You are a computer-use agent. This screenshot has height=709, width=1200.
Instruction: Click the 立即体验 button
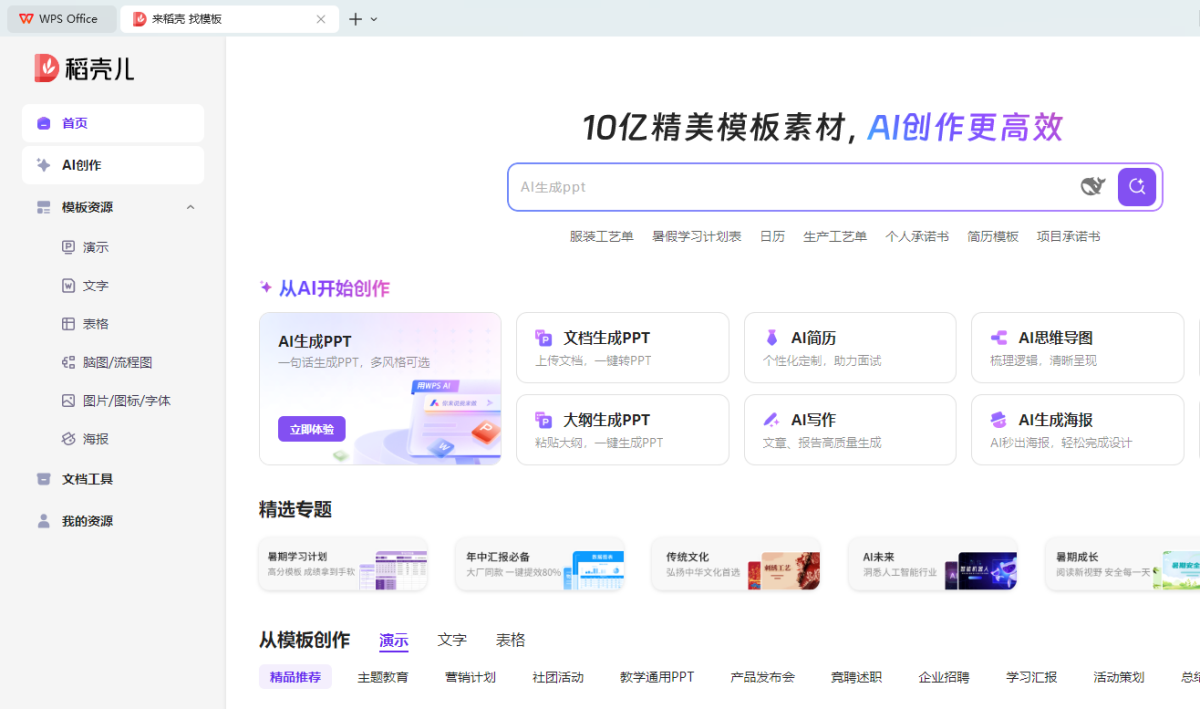point(311,429)
